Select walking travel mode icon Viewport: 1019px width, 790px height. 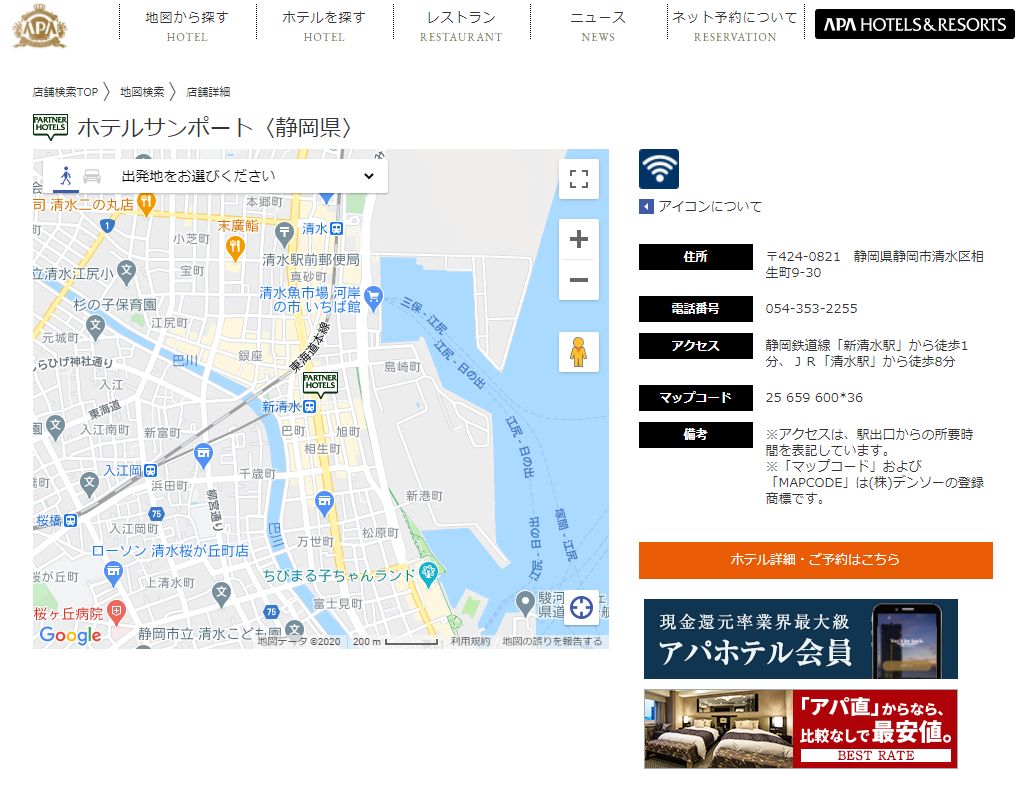pyautogui.click(x=66, y=176)
